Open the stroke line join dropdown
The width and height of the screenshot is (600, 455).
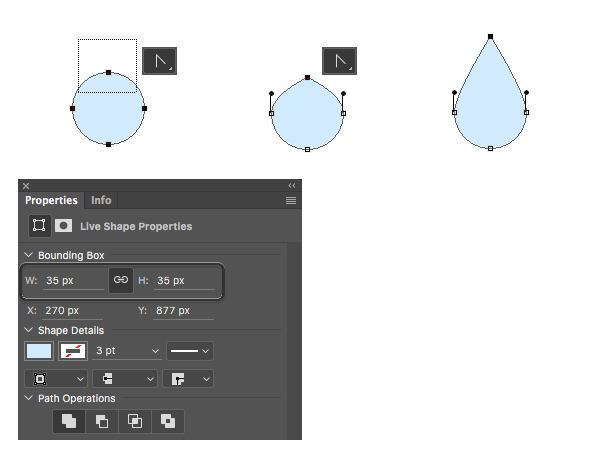point(188,379)
